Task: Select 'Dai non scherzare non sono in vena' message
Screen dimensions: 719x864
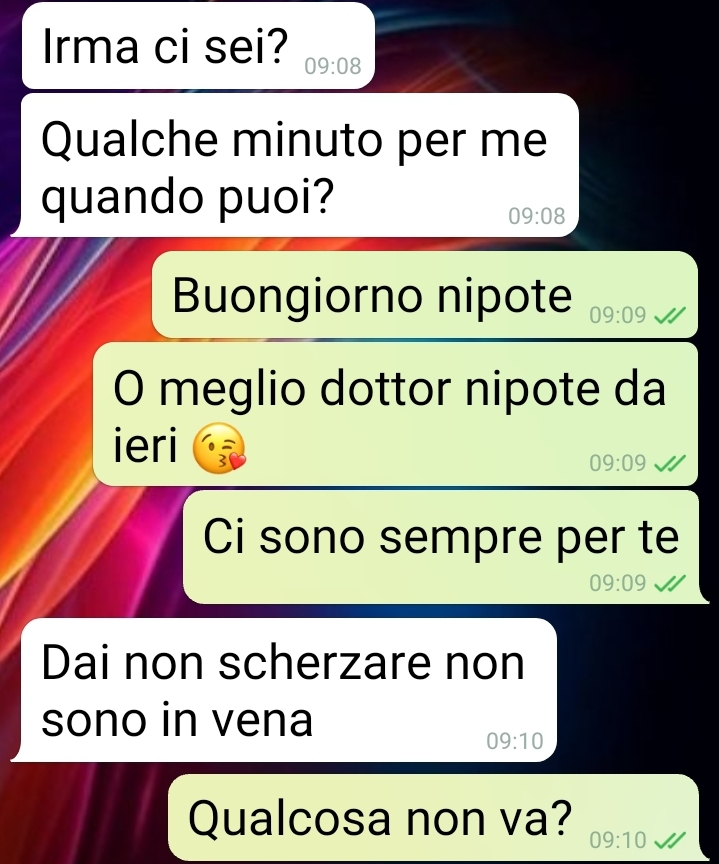Action: pos(284,690)
